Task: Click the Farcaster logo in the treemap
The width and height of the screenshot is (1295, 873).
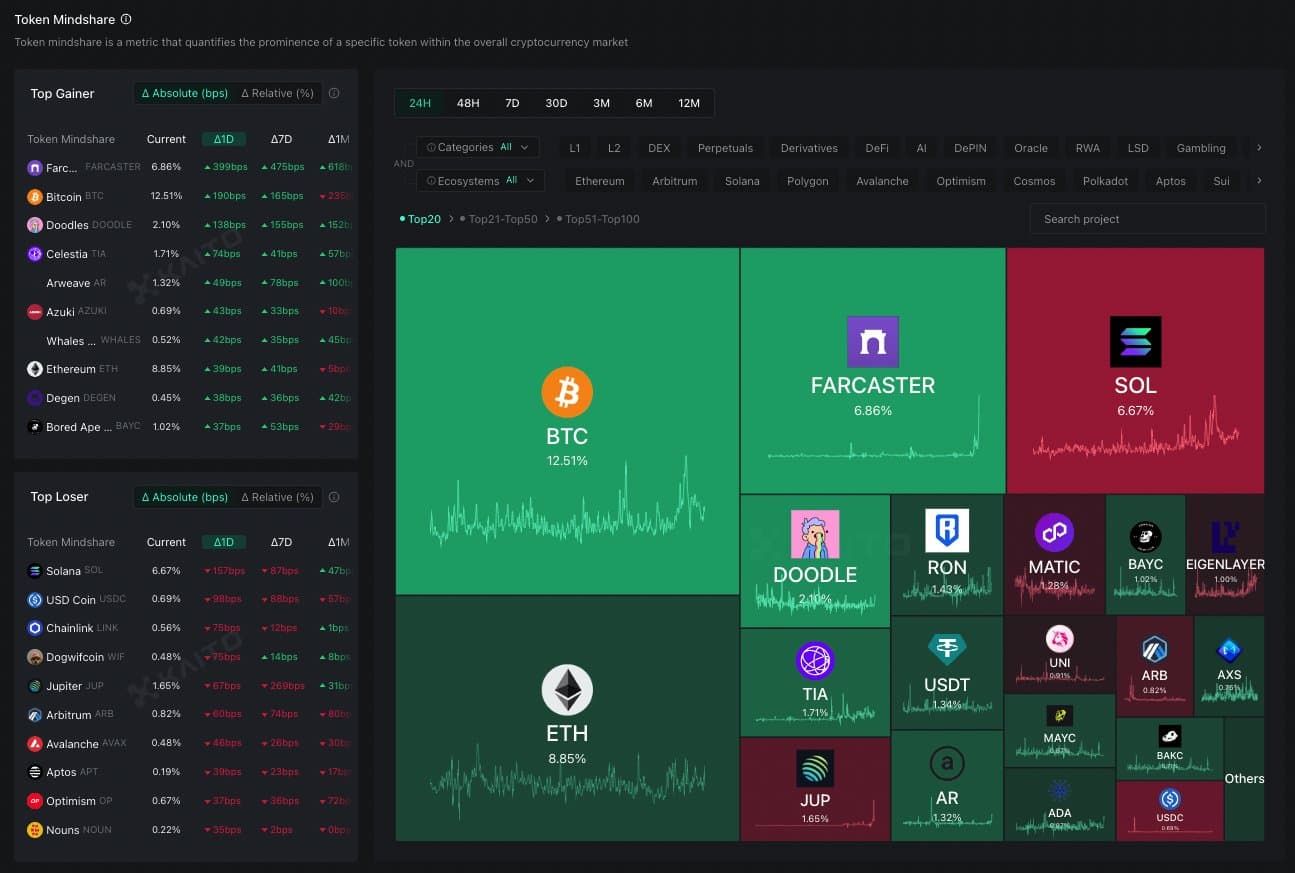Action: (872, 342)
